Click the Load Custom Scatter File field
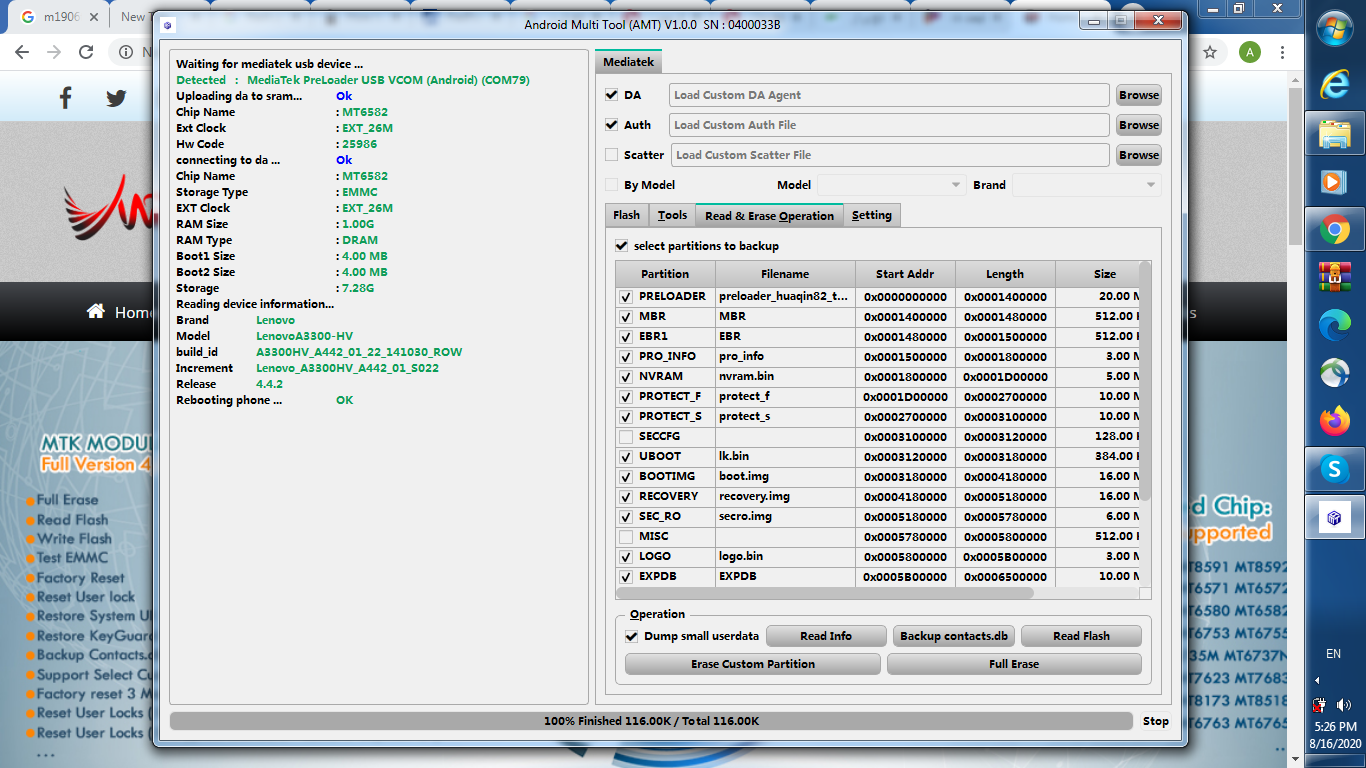The height and width of the screenshot is (768, 1366). click(891, 155)
